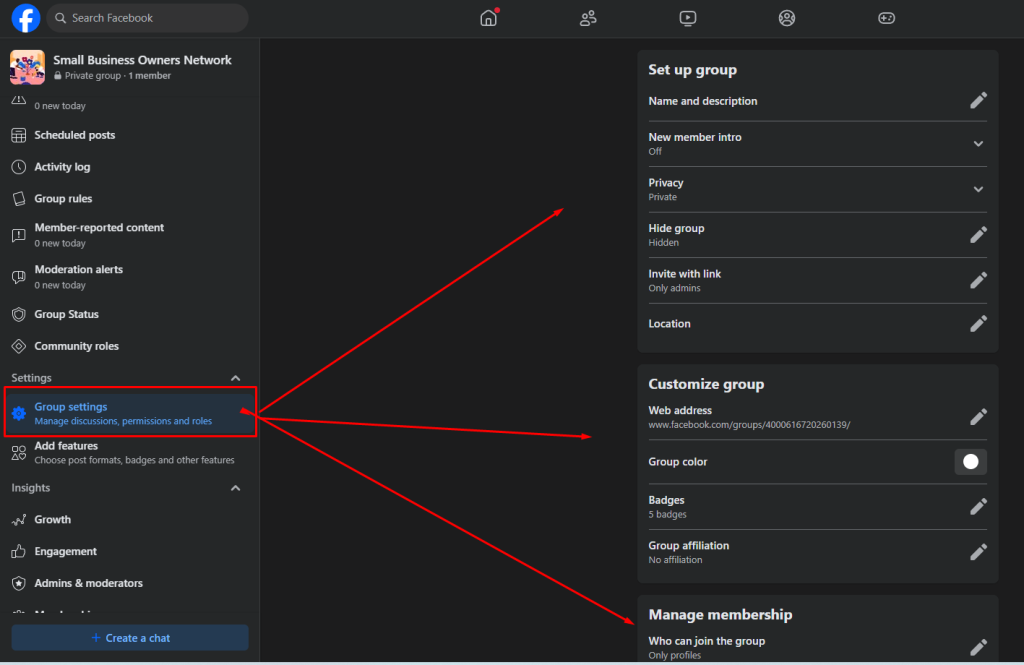
Task: Click the Facebook logo icon
Action: [x=25, y=17]
